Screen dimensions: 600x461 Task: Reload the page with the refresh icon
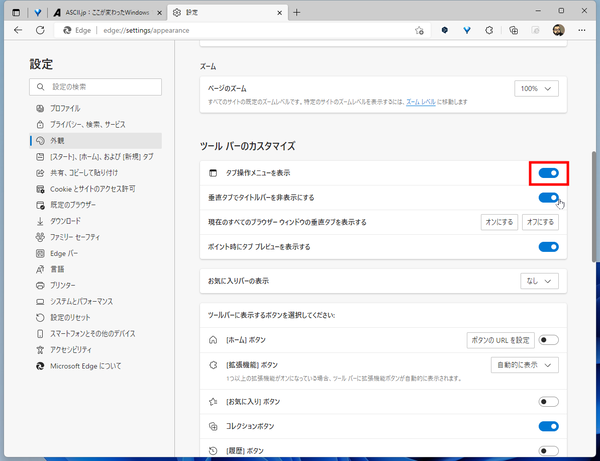pyautogui.click(x=41, y=31)
